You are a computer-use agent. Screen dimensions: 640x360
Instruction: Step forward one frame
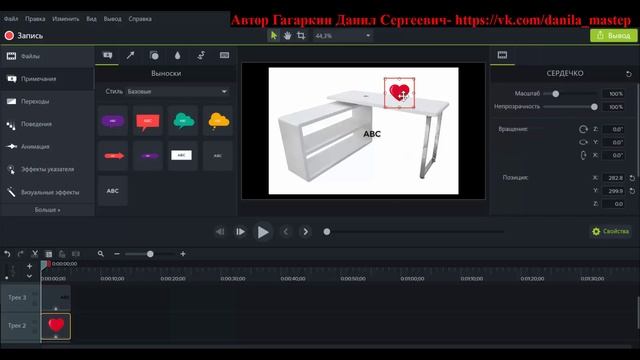click(x=240, y=232)
